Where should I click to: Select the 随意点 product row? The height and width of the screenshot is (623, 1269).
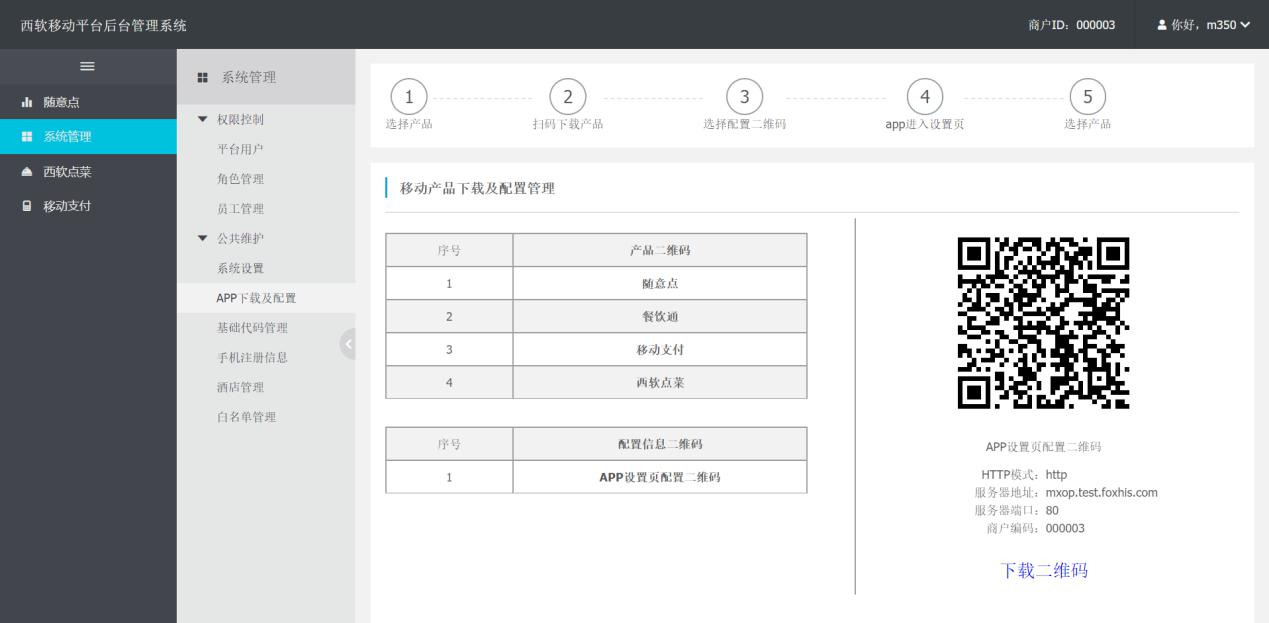pyautogui.click(x=596, y=283)
